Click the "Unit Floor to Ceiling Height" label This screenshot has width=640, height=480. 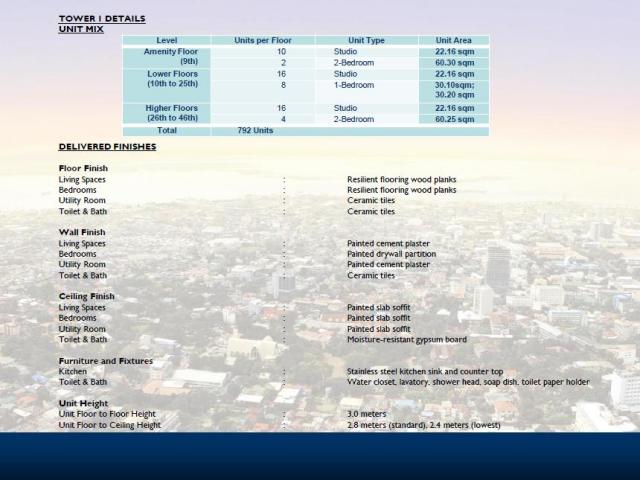point(110,425)
